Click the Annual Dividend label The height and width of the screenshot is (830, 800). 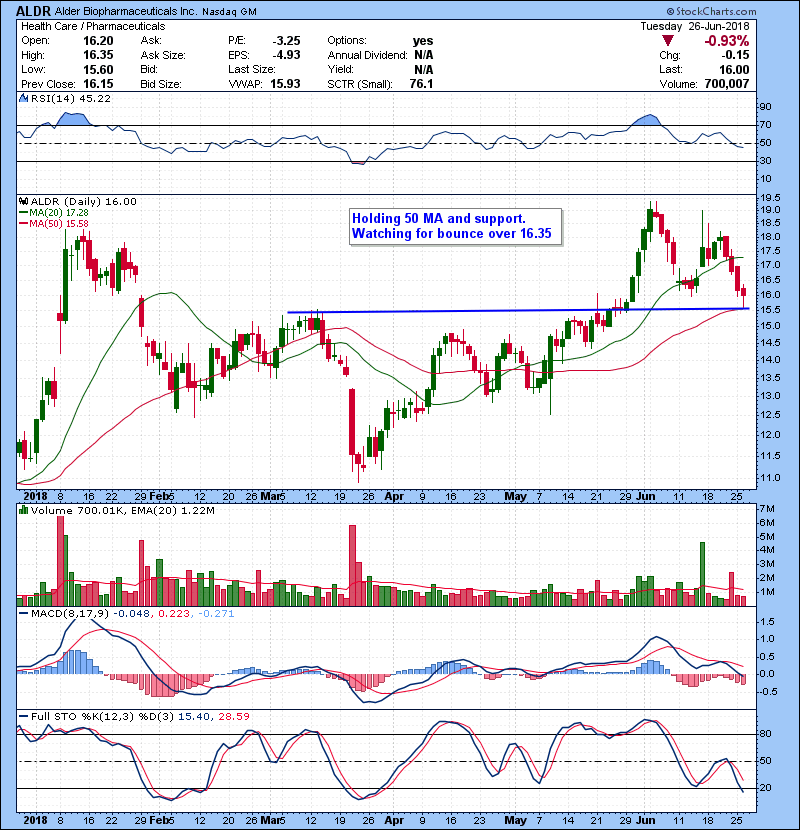367,55
